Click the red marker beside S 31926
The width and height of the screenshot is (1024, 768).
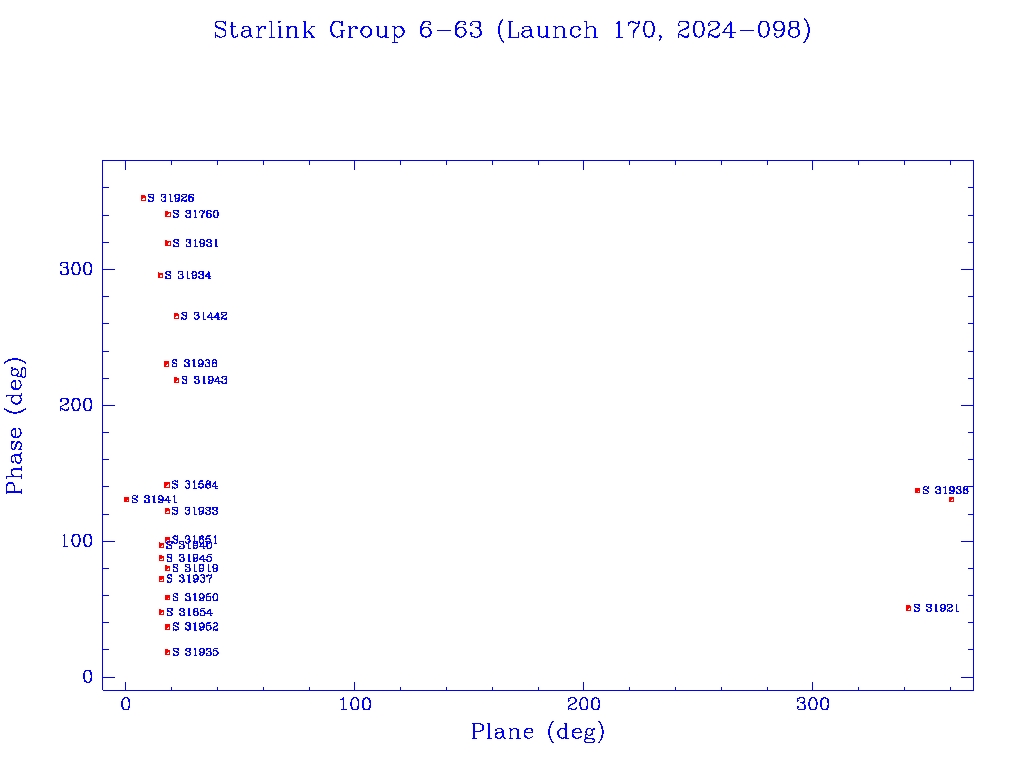143,198
